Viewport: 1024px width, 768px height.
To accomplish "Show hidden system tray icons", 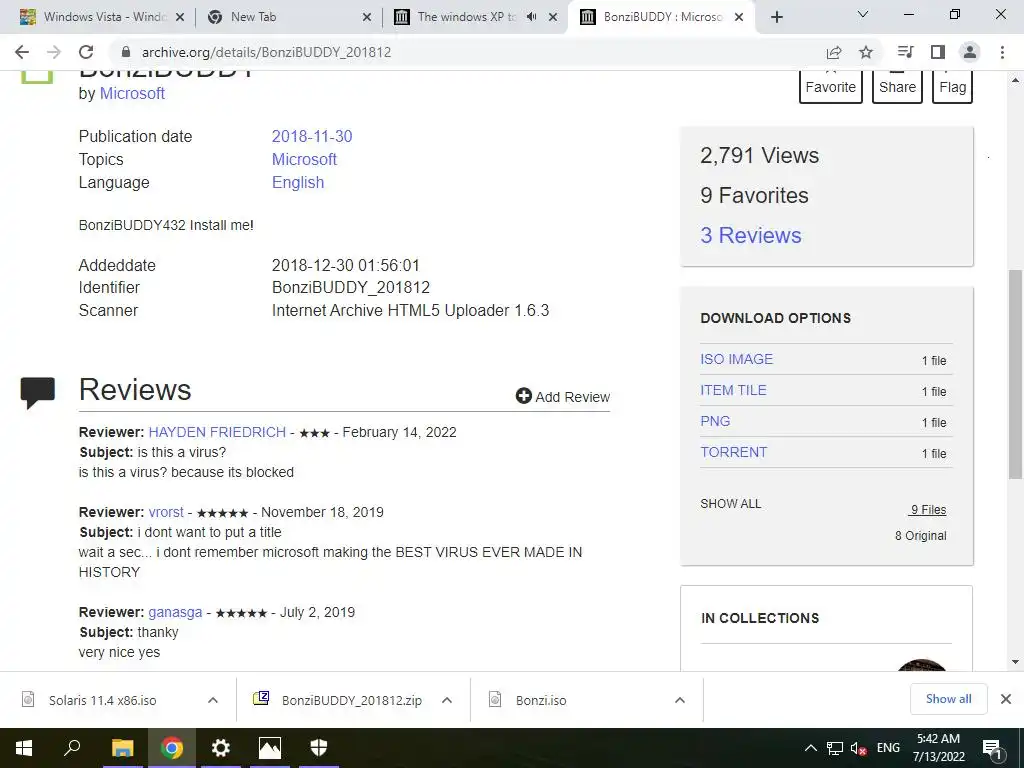I will tap(810, 748).
